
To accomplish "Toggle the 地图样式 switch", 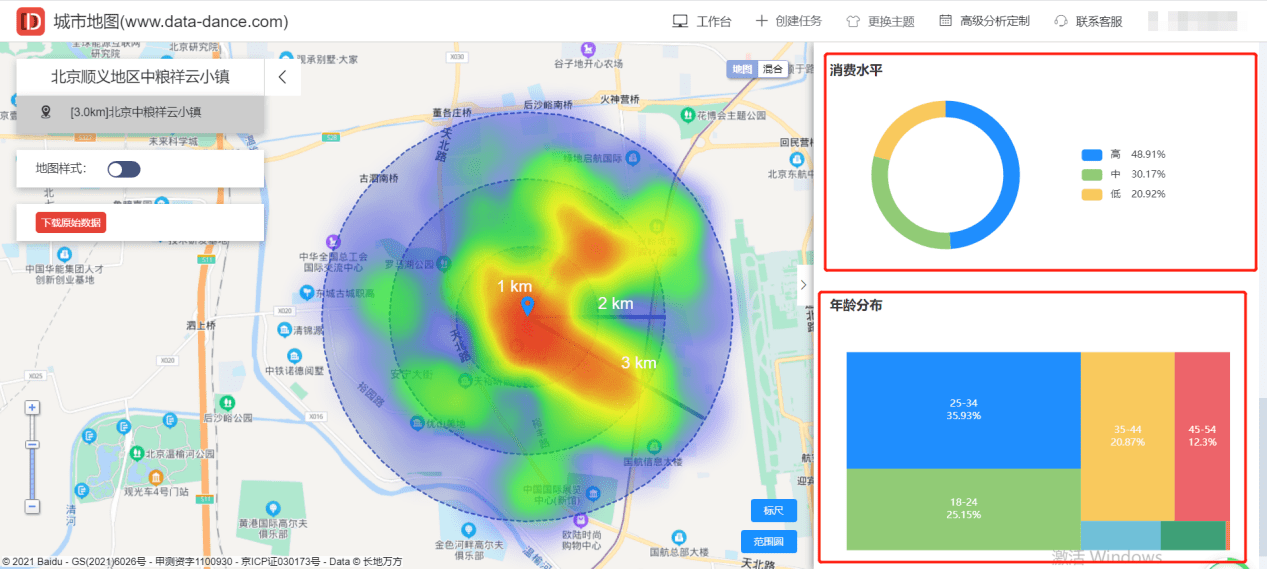I will point(124,169).
